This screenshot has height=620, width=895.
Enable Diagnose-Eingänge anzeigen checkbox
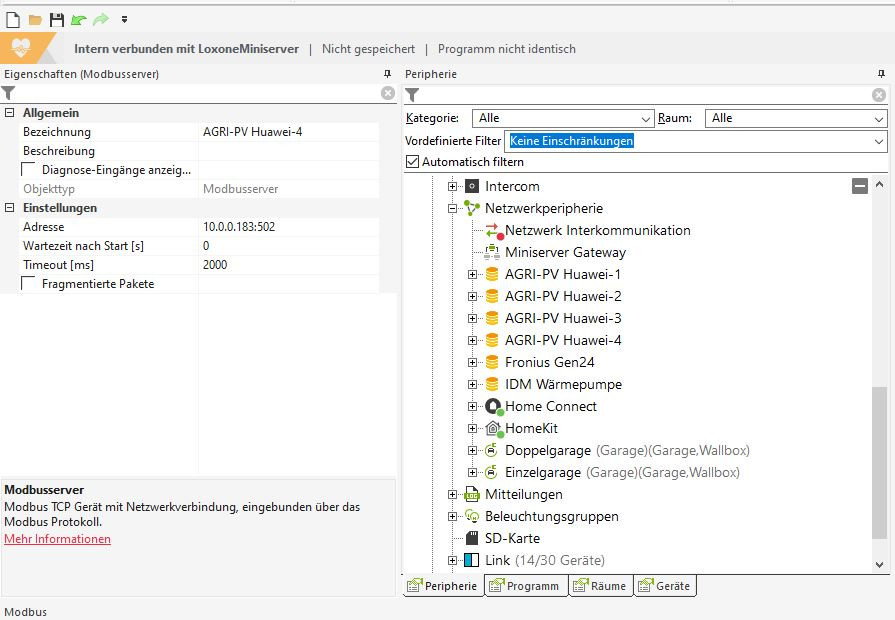pyautogui.click(x=28, y=170)
